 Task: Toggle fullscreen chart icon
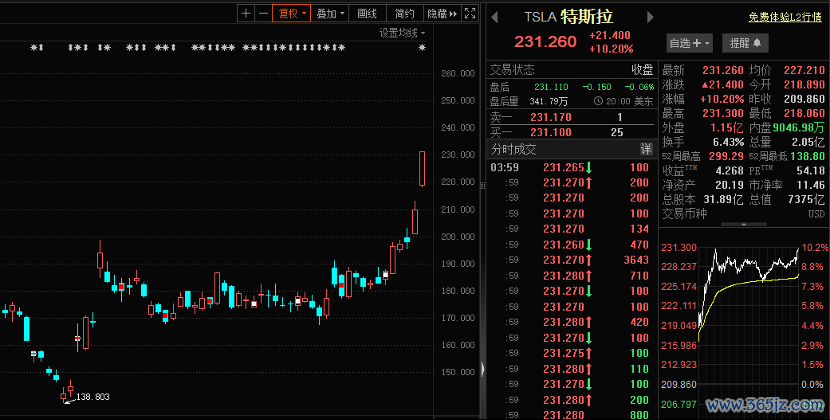pyautogui.click(x=470, y=13)
